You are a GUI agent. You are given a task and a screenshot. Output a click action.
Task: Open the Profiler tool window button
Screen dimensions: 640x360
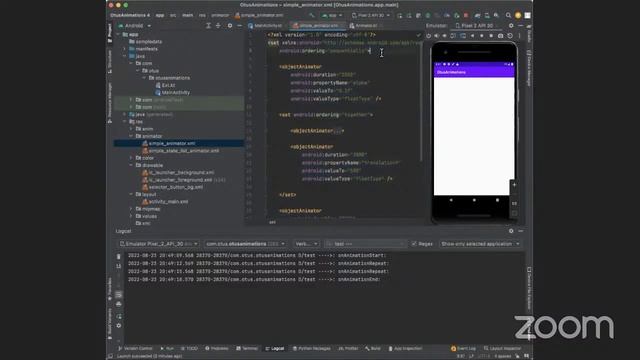click(x=348, y=348)
